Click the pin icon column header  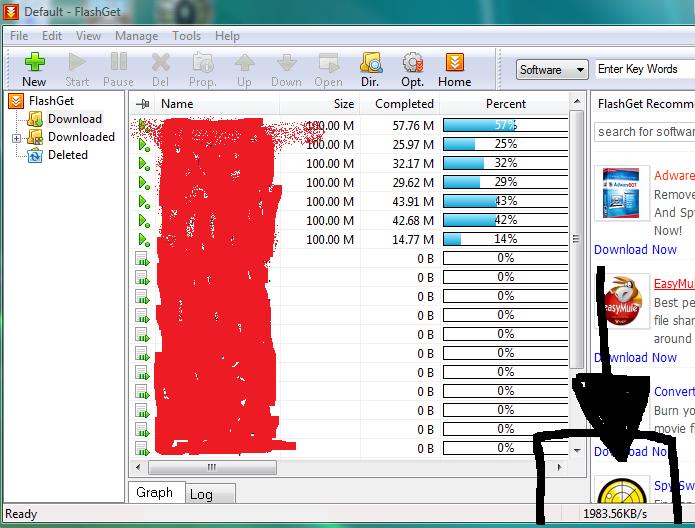(x=143, y=104)
